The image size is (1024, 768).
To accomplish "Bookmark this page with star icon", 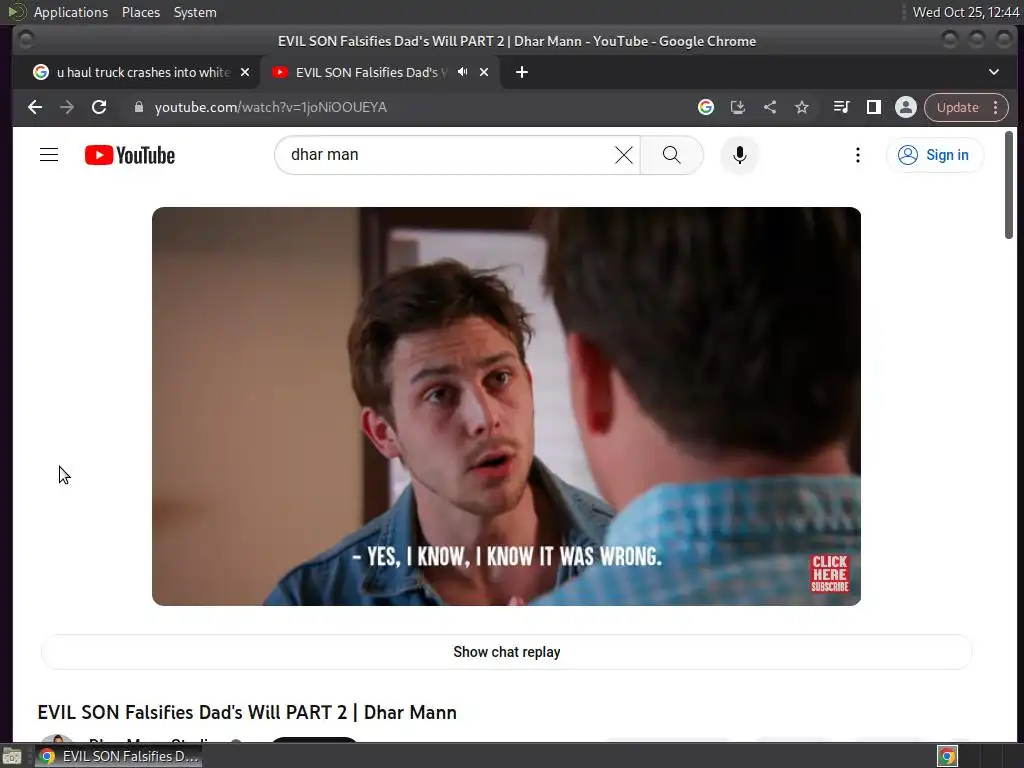I will pos(802,107).
